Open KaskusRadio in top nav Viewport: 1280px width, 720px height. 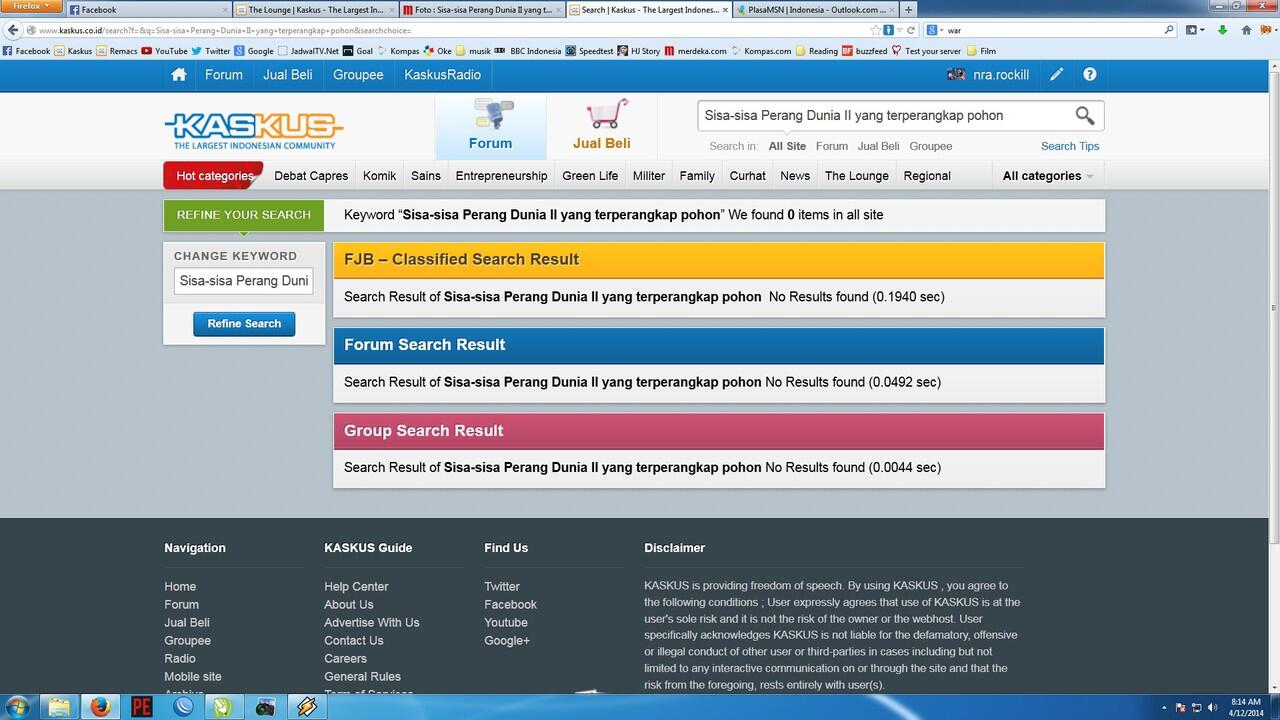click(442, 75)
